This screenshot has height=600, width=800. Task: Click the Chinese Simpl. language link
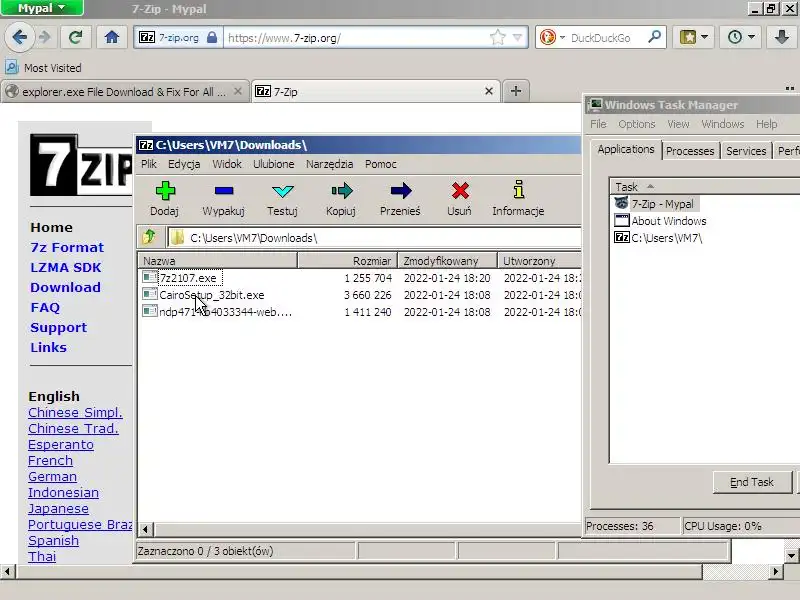click(x=75, y=412)
